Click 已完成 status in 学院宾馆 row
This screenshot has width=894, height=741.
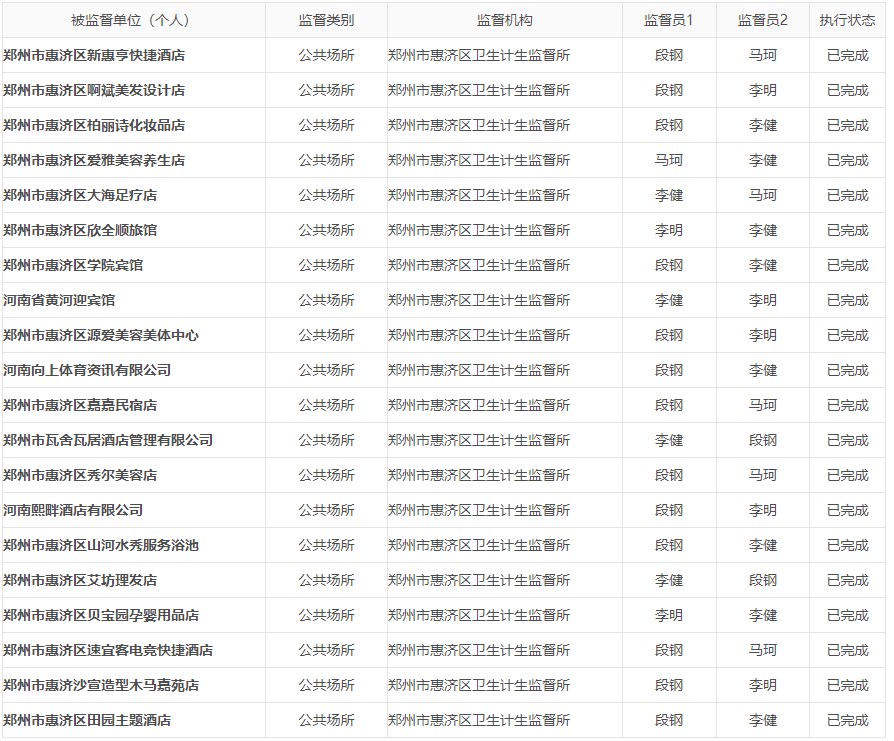click(x=847, y=265)
